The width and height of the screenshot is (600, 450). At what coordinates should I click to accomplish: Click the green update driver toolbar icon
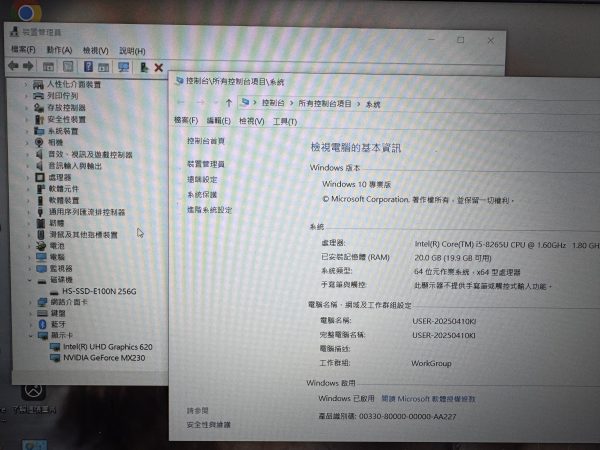pyautogui.click(x=144, y=67)
